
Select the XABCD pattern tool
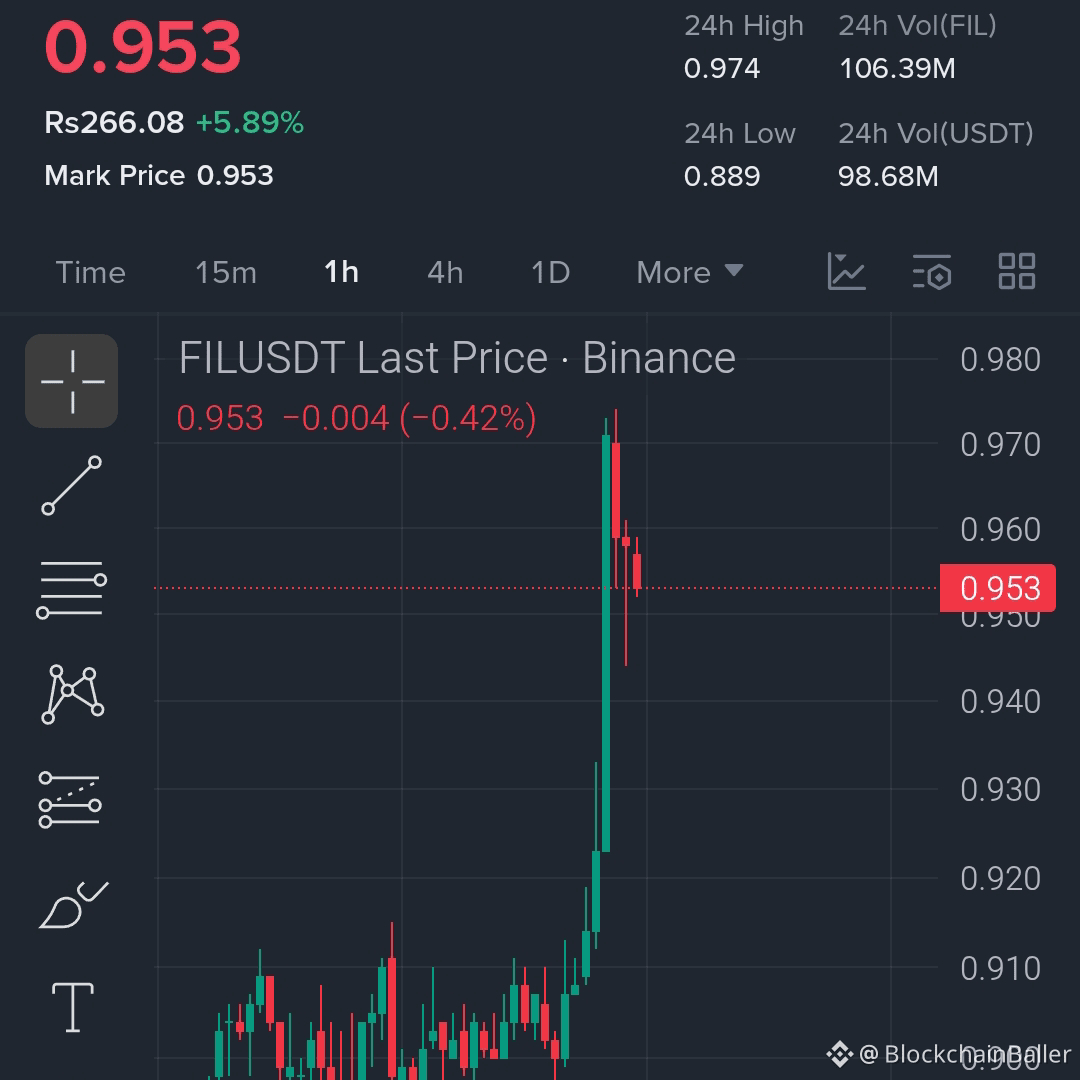71,692
